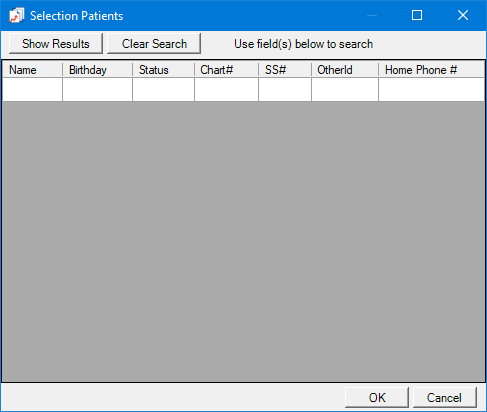Image resolution: width=487 pixels, height=412 pixels.
Task: Sort by the Birthday column header
Action: pyautogui.click(x=97, y=70)
